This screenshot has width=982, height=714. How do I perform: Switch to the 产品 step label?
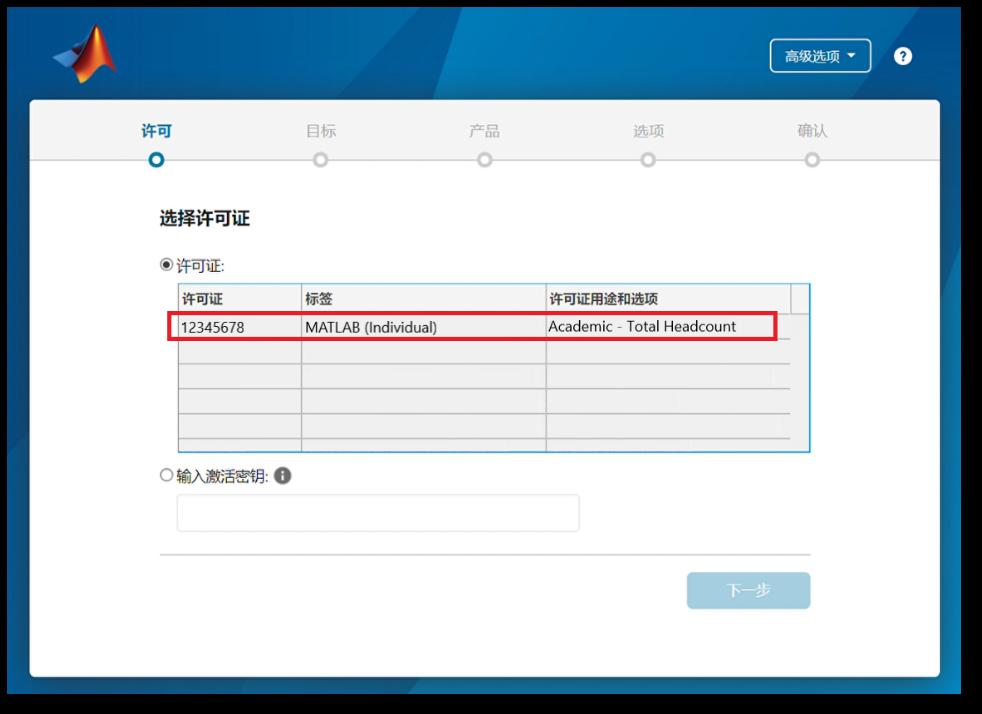click(x=484, y=131)
